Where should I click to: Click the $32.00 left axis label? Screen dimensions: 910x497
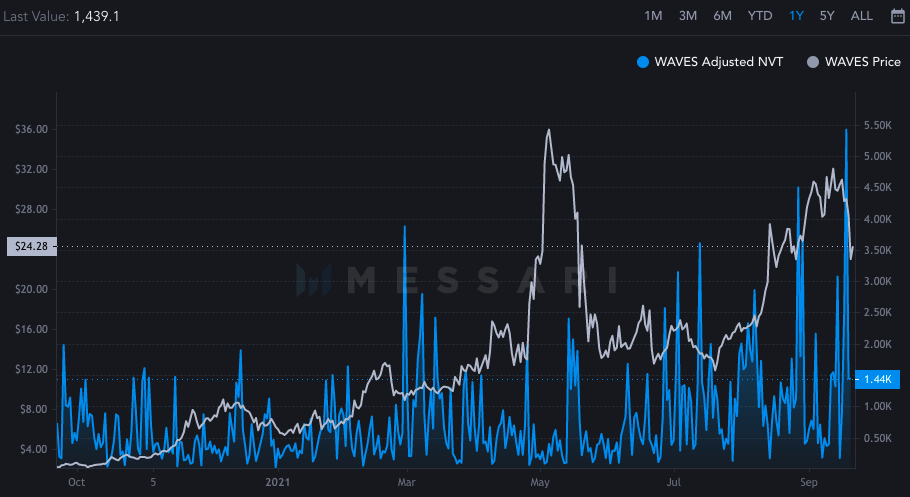click(31, 170)
